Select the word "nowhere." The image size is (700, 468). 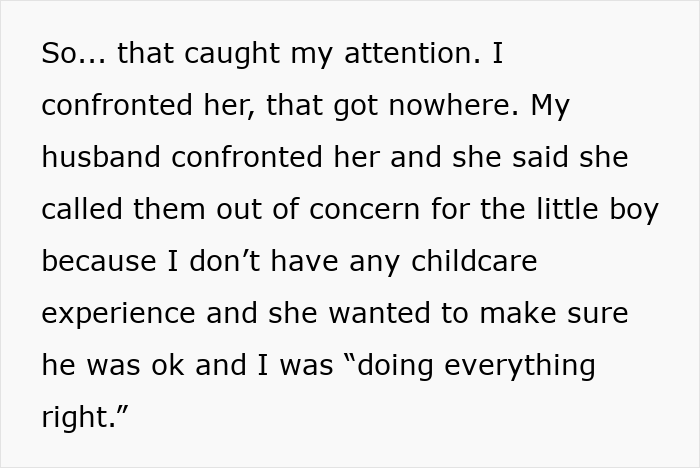tap(454, 105)
